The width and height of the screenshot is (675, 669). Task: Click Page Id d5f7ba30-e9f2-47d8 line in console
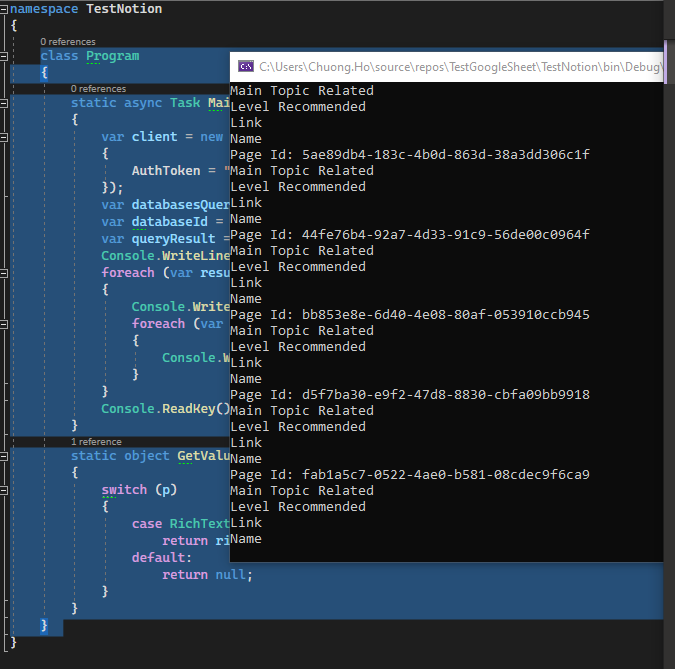[x=410, y=395]
